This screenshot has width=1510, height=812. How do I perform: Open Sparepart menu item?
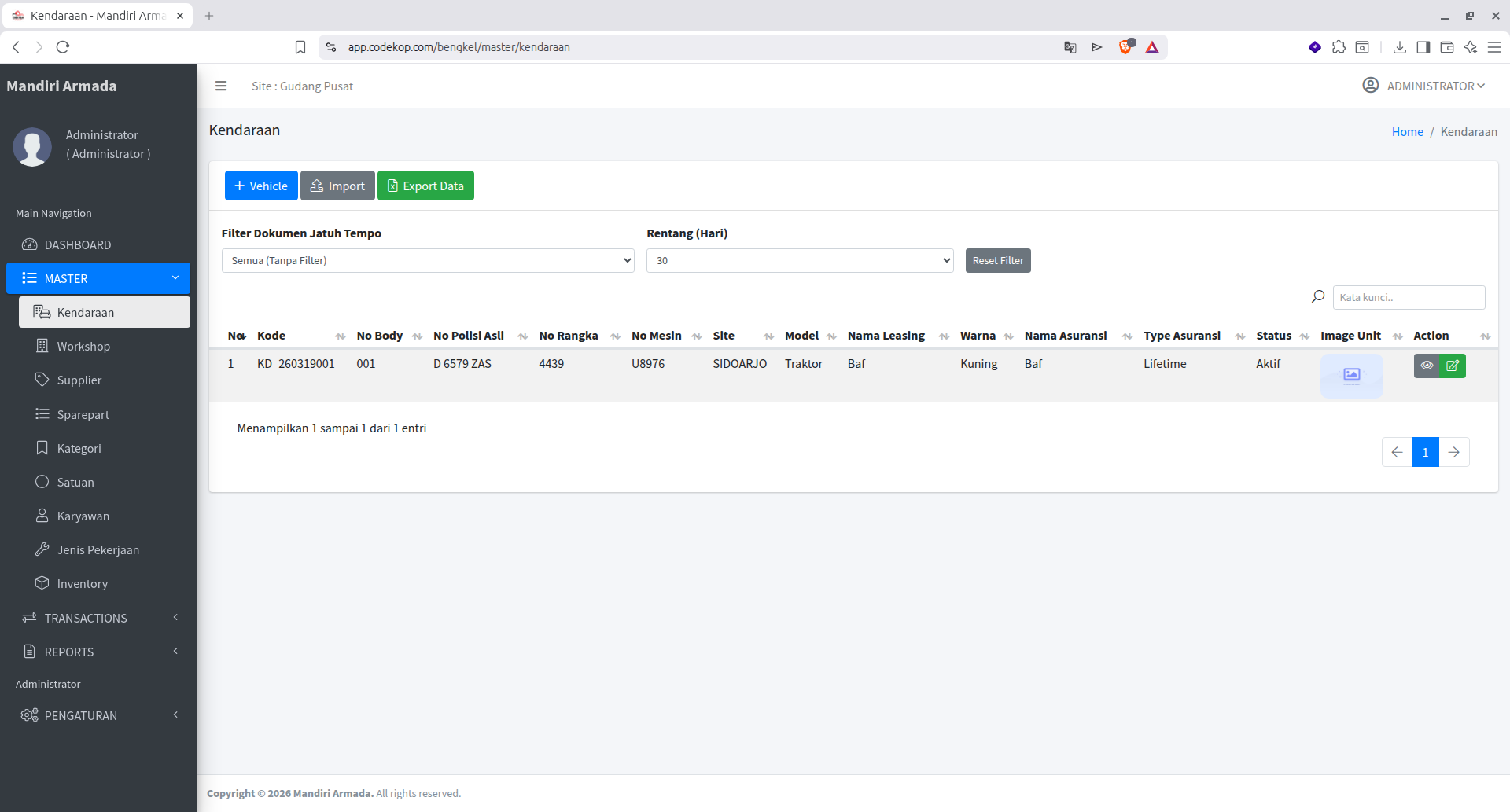pyautogui.click(x=105, y=414)
